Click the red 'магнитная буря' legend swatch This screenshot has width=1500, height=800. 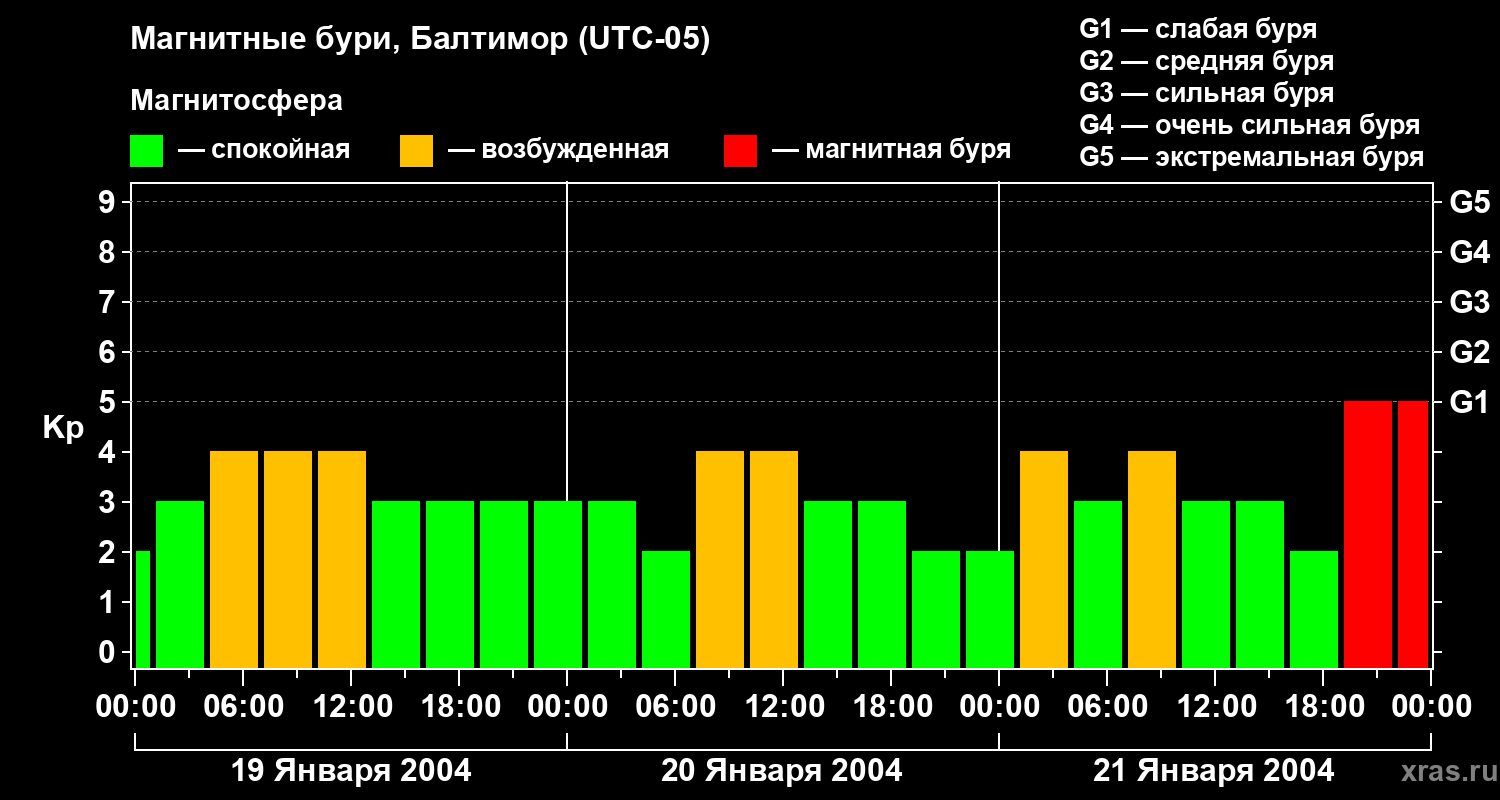[740, 151]
